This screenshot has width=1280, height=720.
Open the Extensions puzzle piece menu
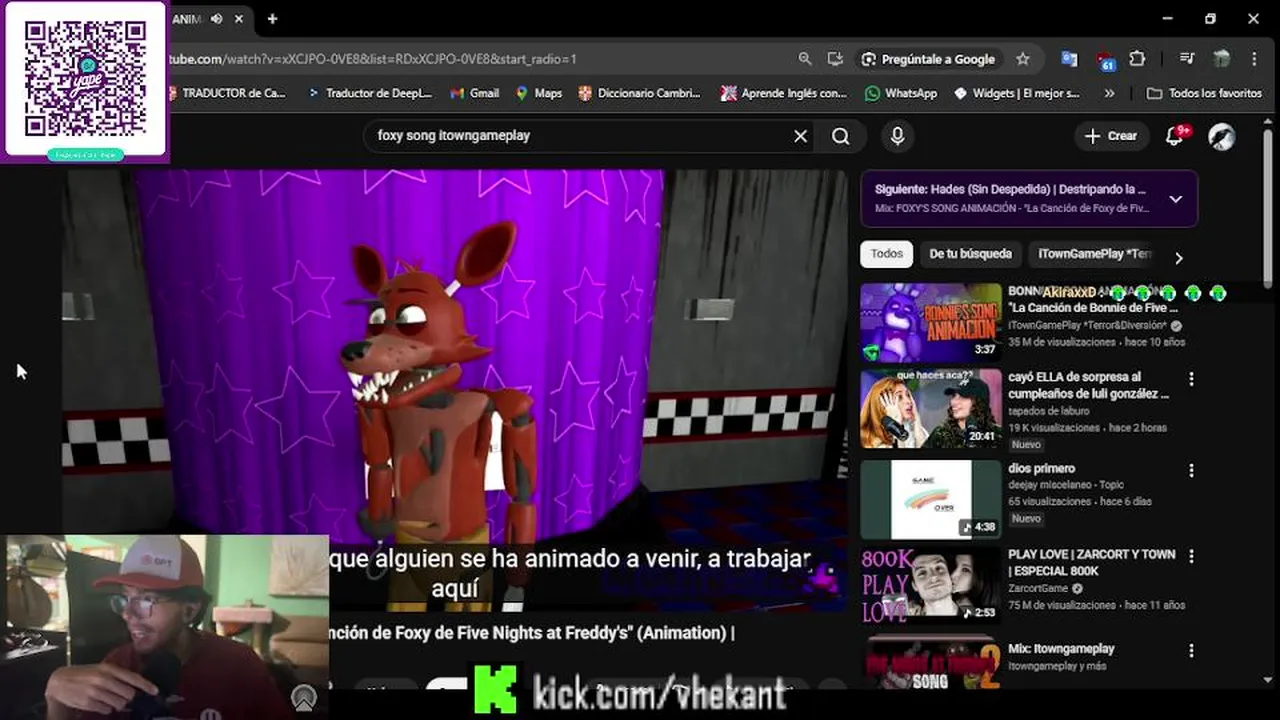click(x=1137, y=59)
